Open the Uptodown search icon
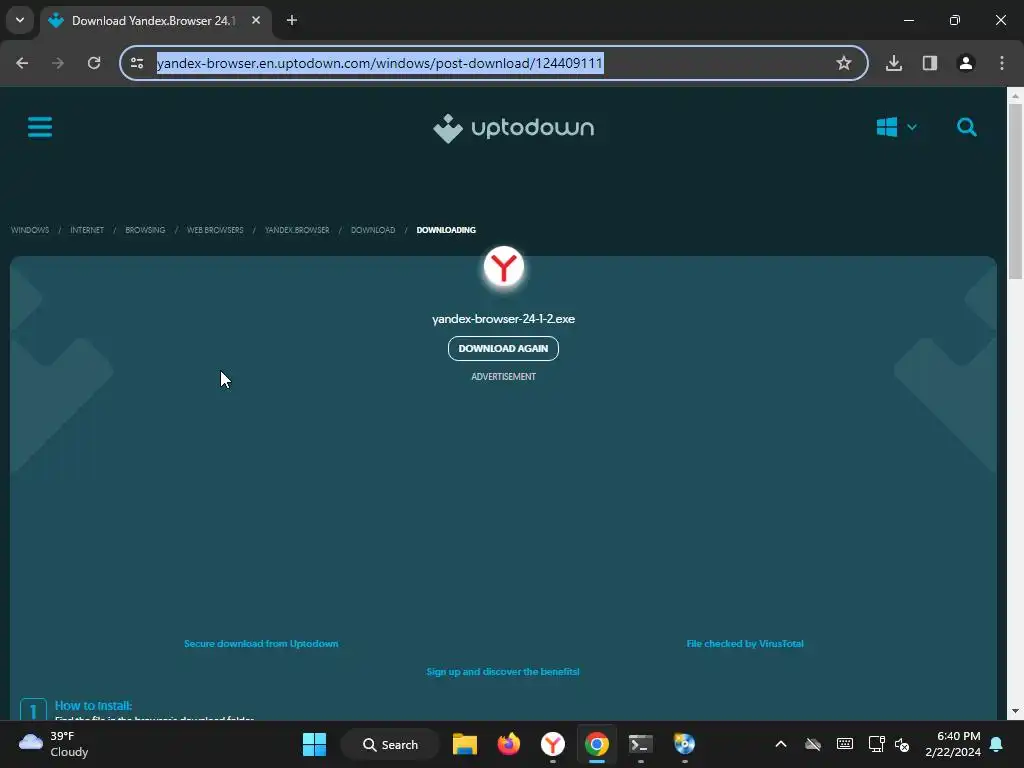 (x=967, y=127)
